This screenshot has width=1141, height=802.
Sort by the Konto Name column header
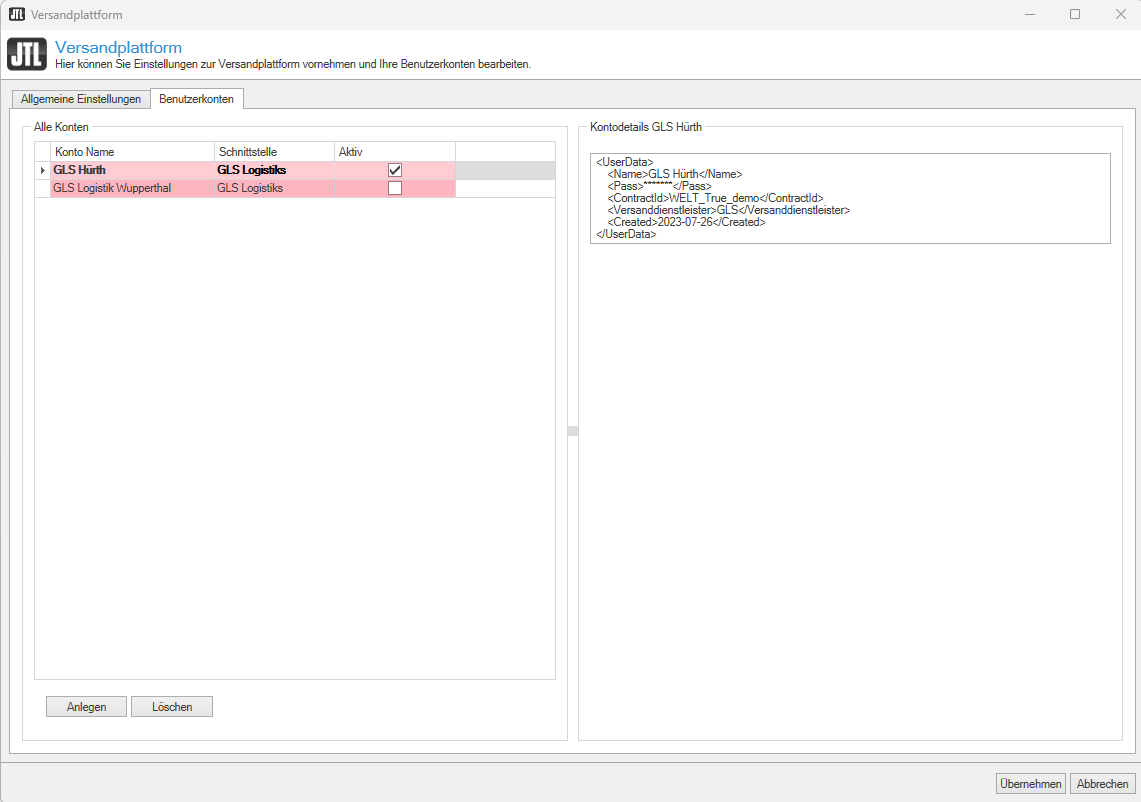tap(132, 151)
